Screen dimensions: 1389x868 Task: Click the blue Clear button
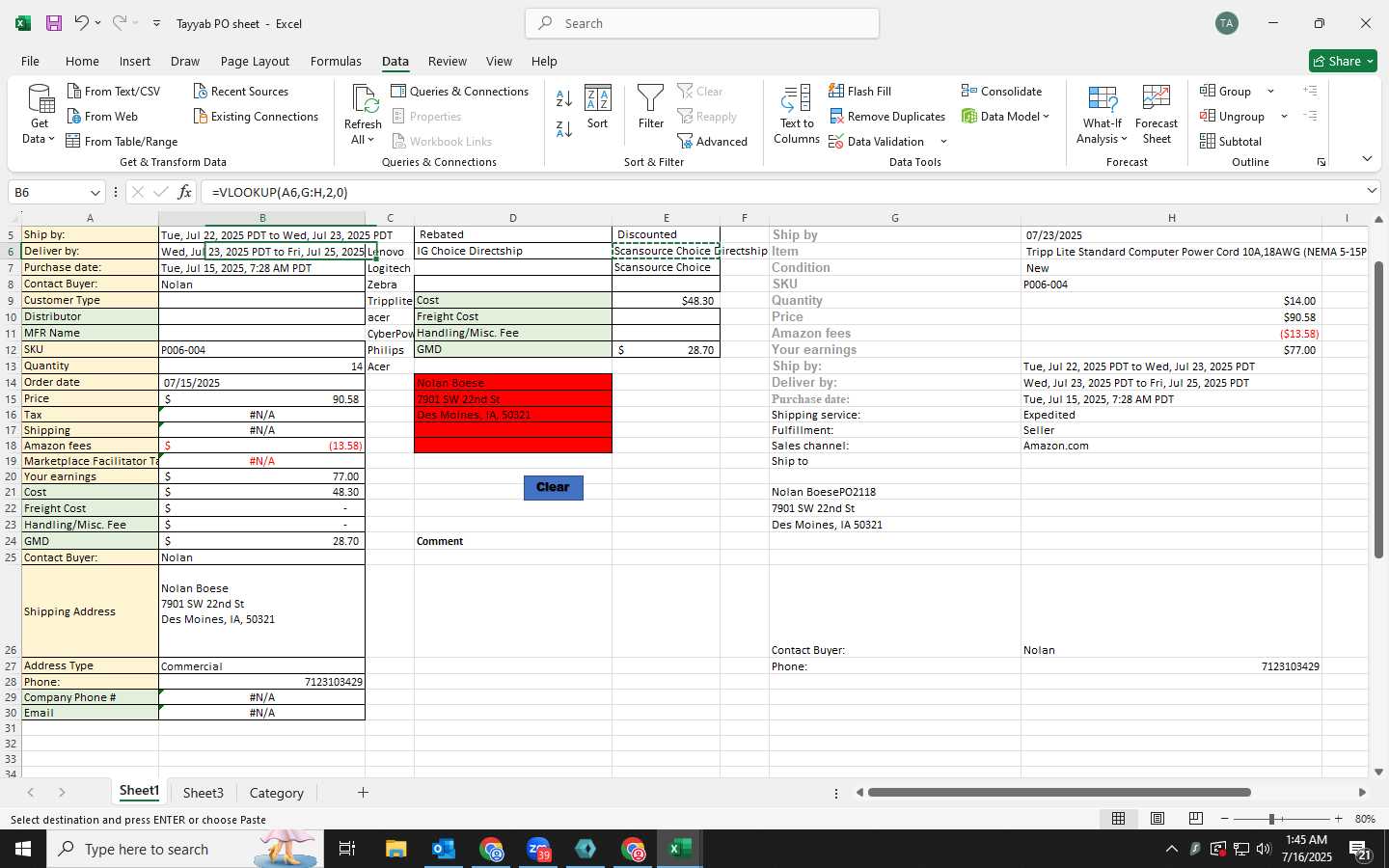coord(553,488)
